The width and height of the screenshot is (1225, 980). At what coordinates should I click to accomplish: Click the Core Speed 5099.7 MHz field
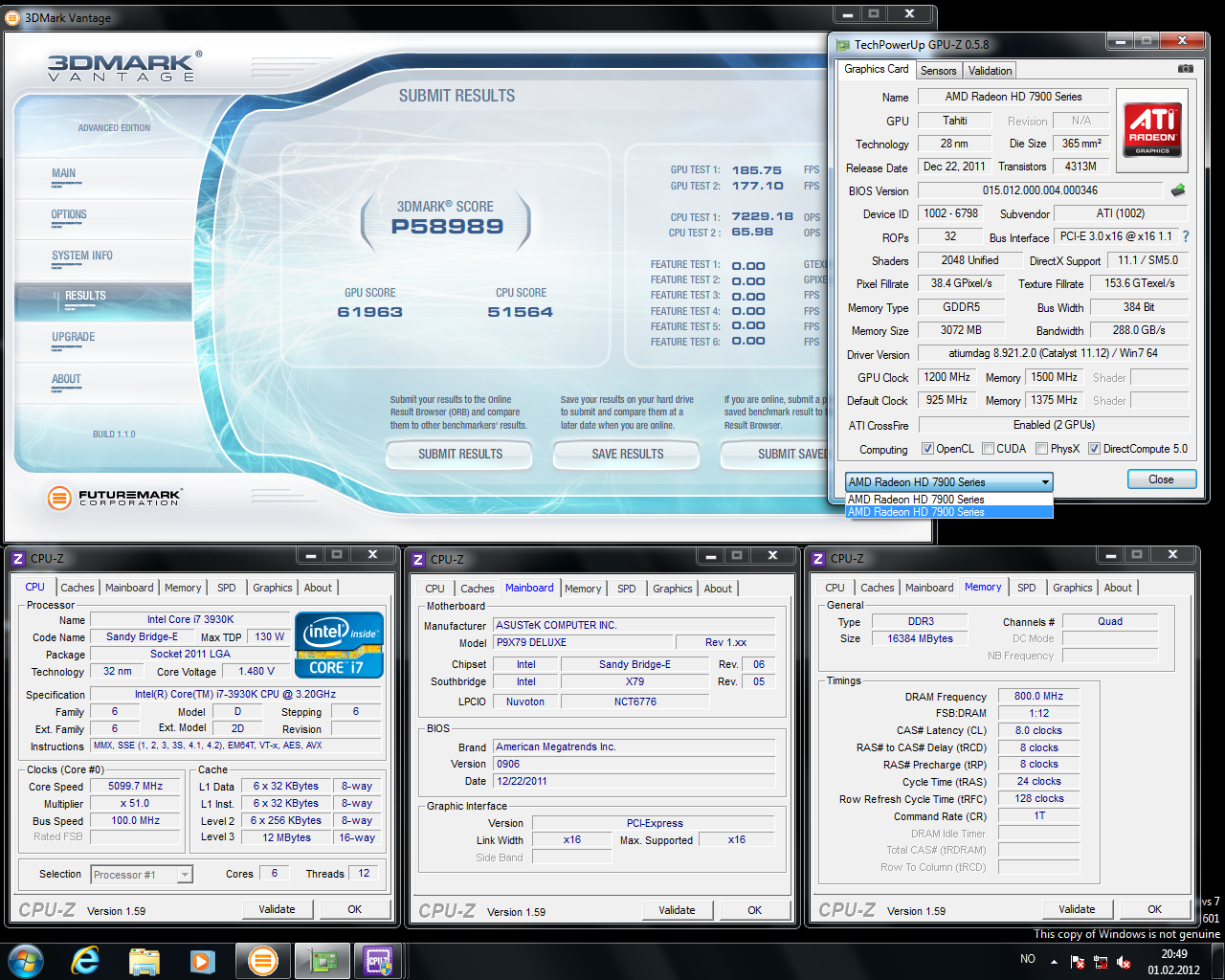tap(135, 786)
